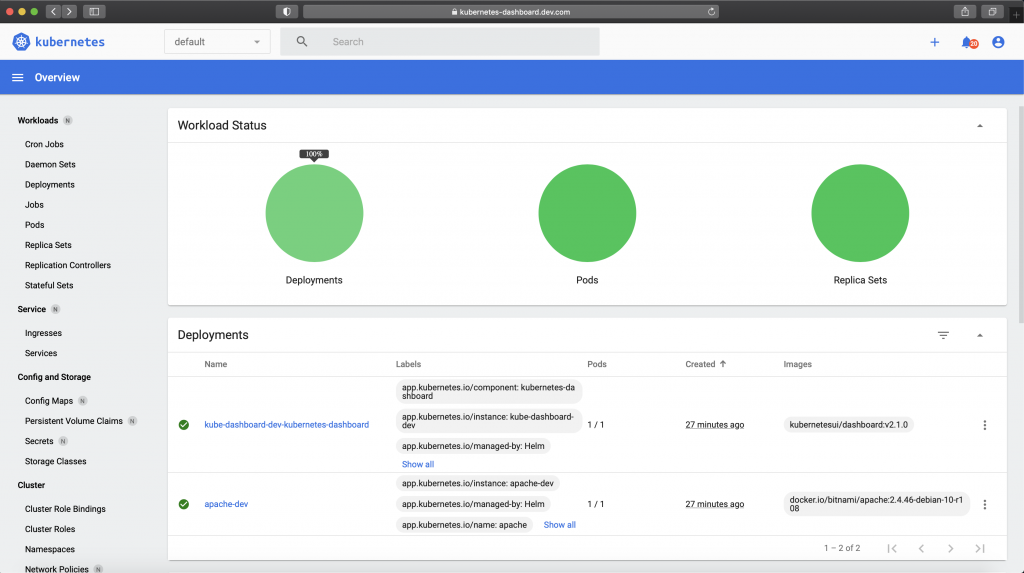Open Replication Controllers in sidebar
The width and height of the screenshot is (1024, 573).
click(68, 265)
